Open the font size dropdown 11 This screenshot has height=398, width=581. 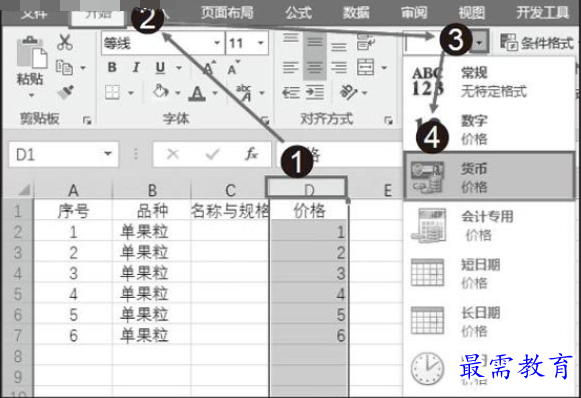[x=261, y=43]
